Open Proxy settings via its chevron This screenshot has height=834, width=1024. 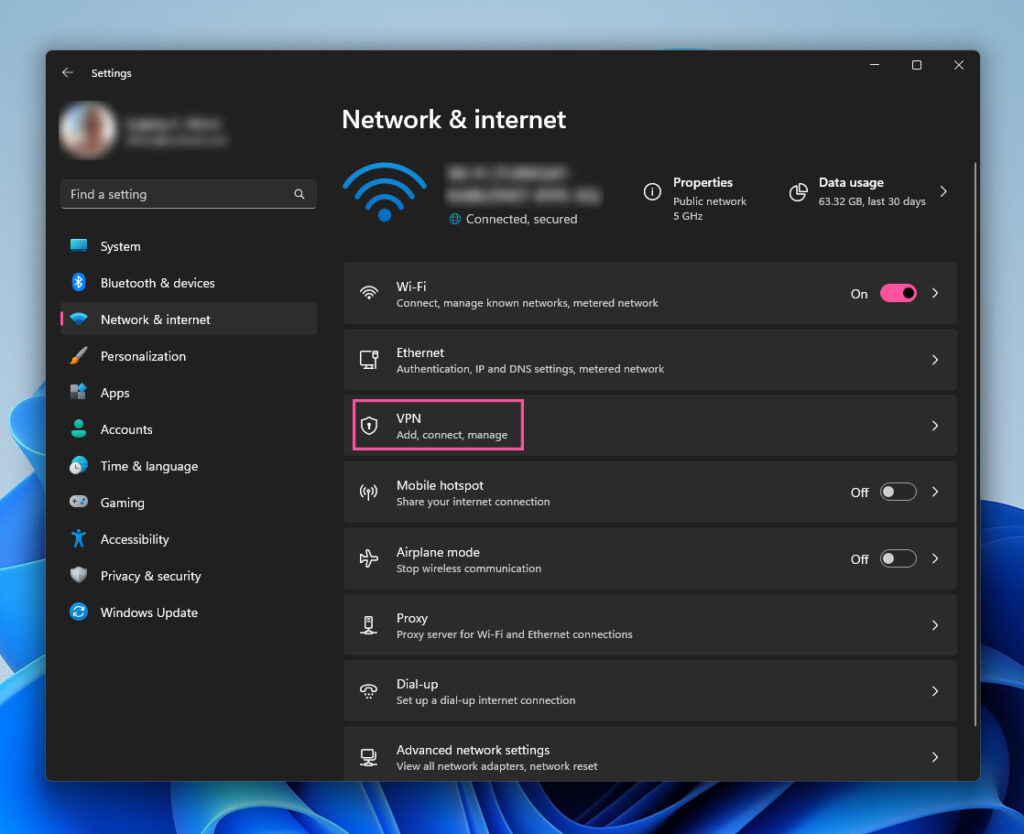tap(935, 625)
